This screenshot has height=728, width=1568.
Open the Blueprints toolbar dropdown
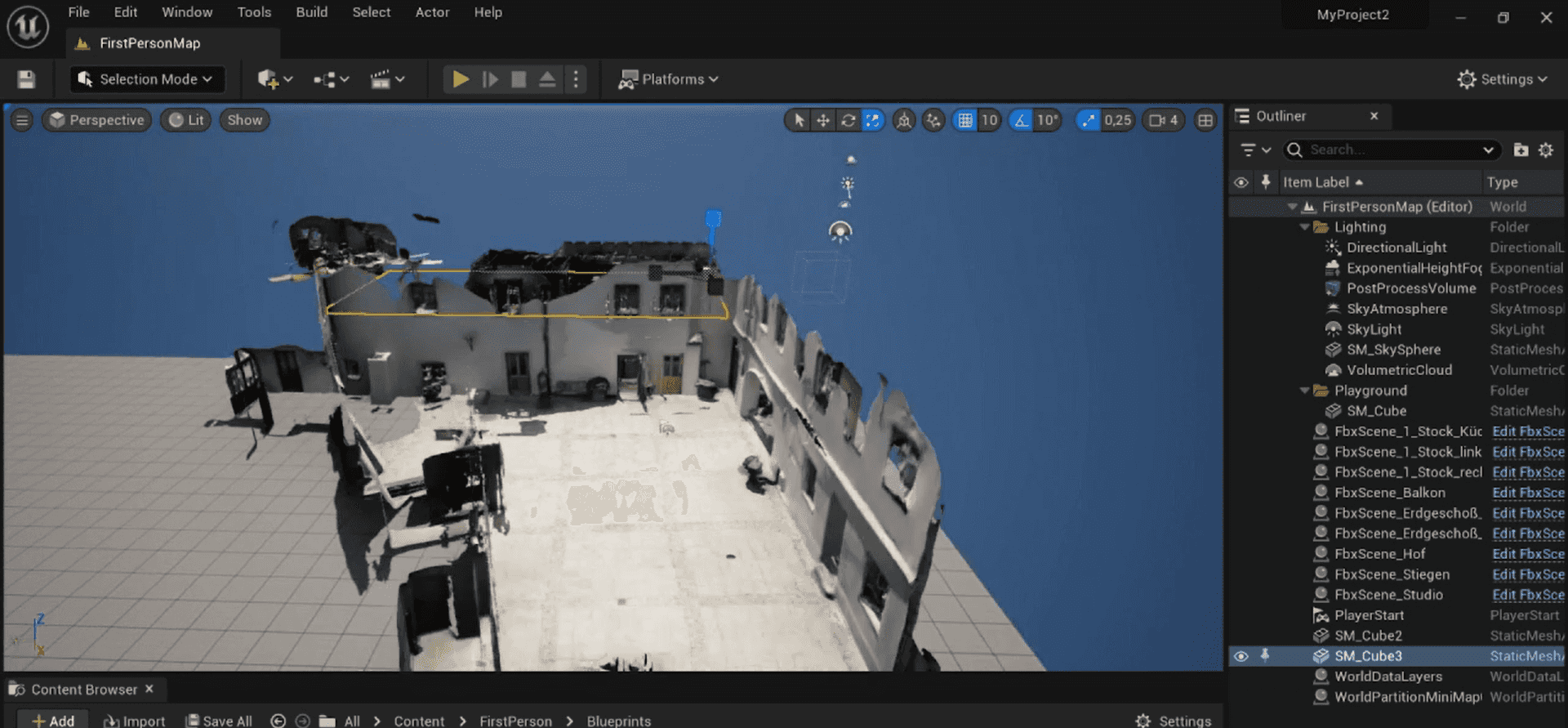click(331, 79)
